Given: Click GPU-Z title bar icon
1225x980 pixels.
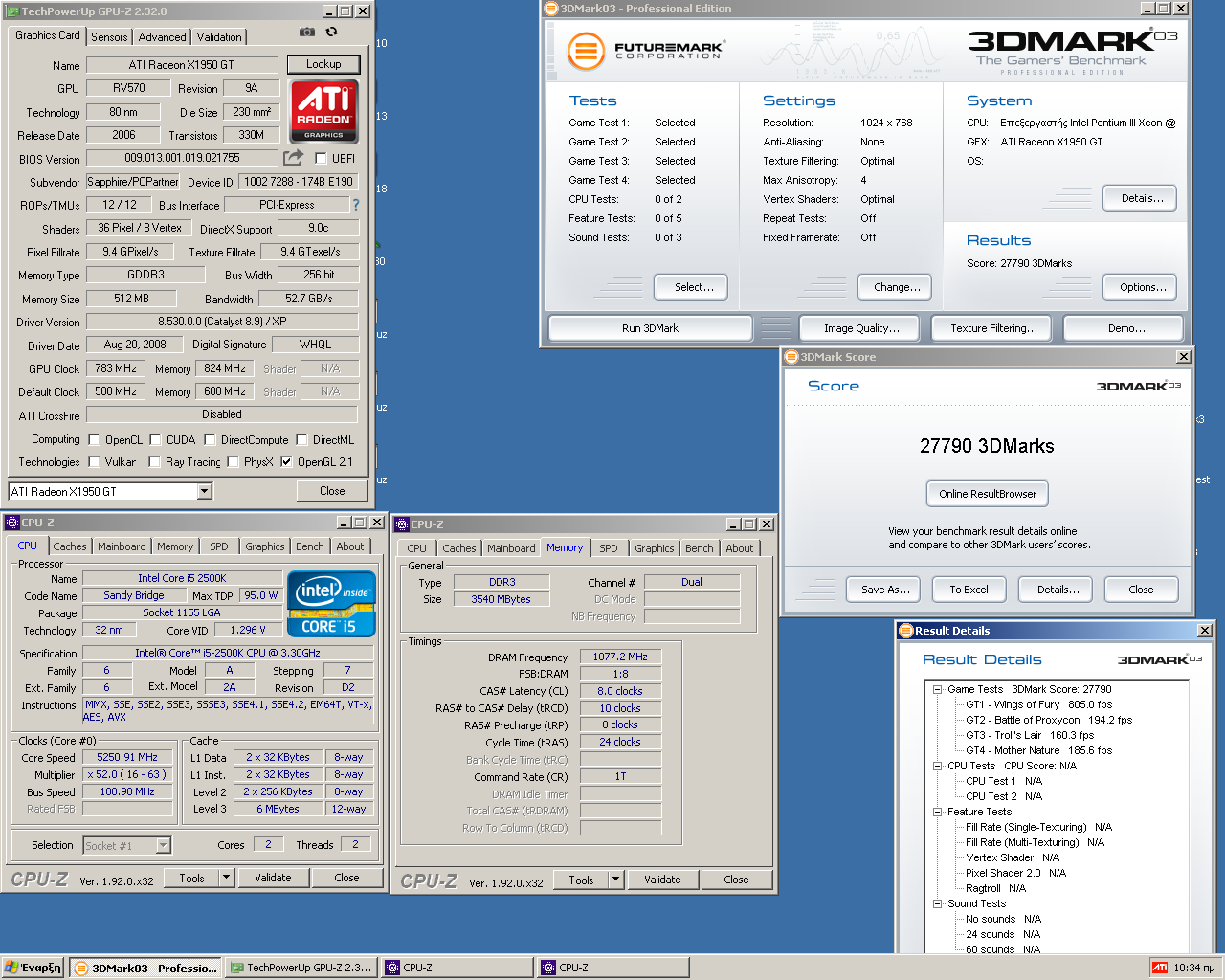Looking at the screenshot, I should pyautogui.click(x=12, y=11).
